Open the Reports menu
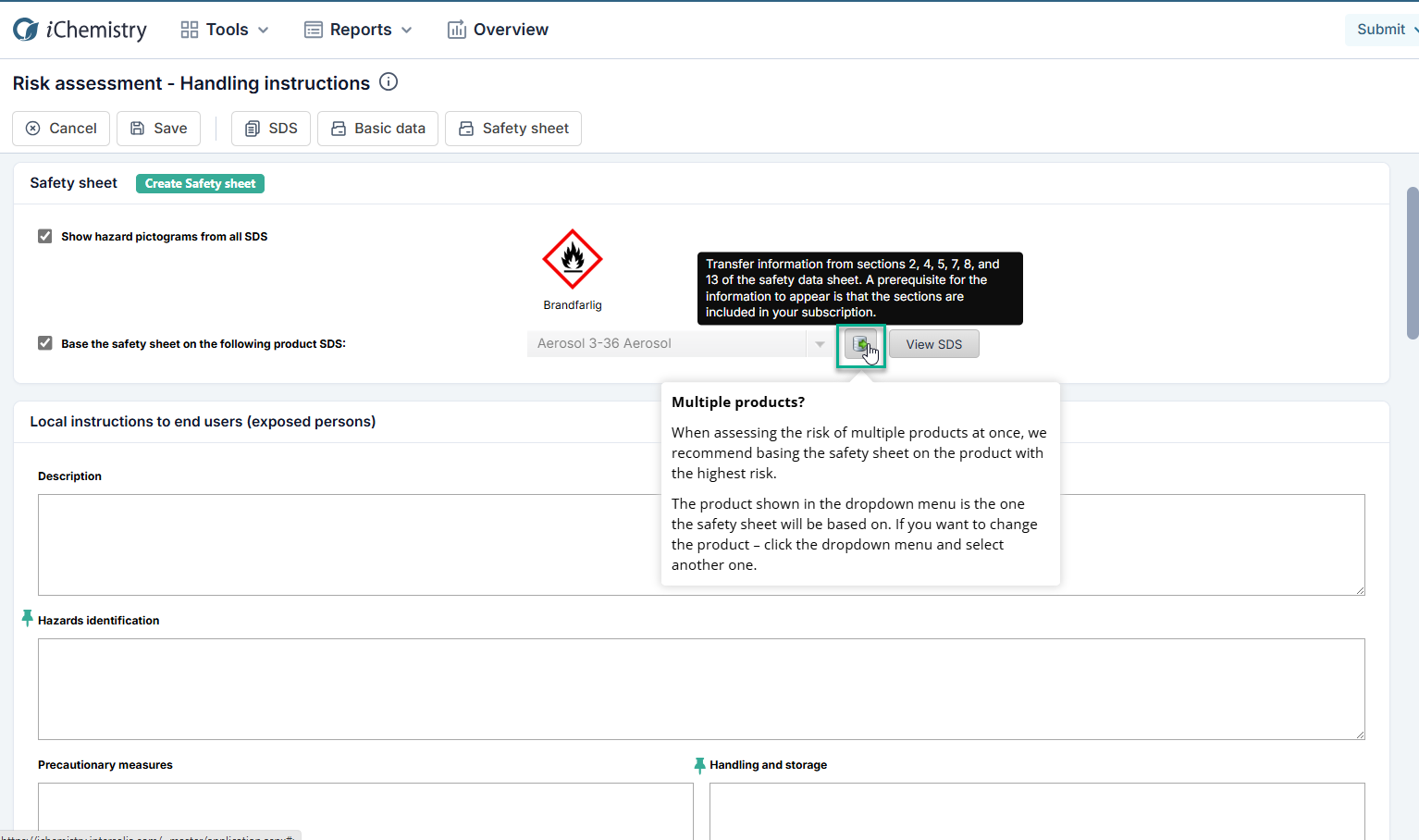 (358, 30)
